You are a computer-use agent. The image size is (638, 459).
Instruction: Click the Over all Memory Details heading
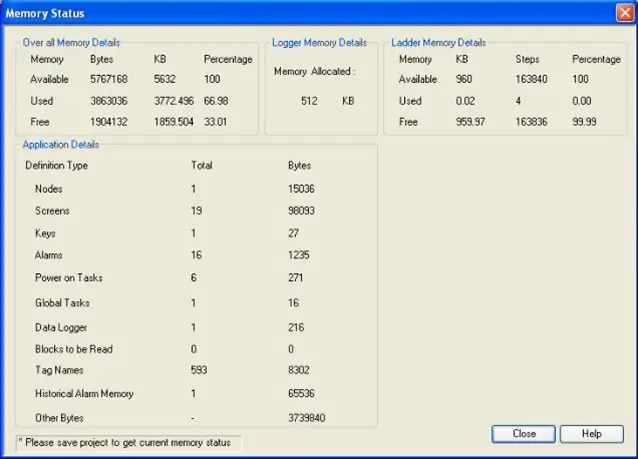tap(71, 42)
